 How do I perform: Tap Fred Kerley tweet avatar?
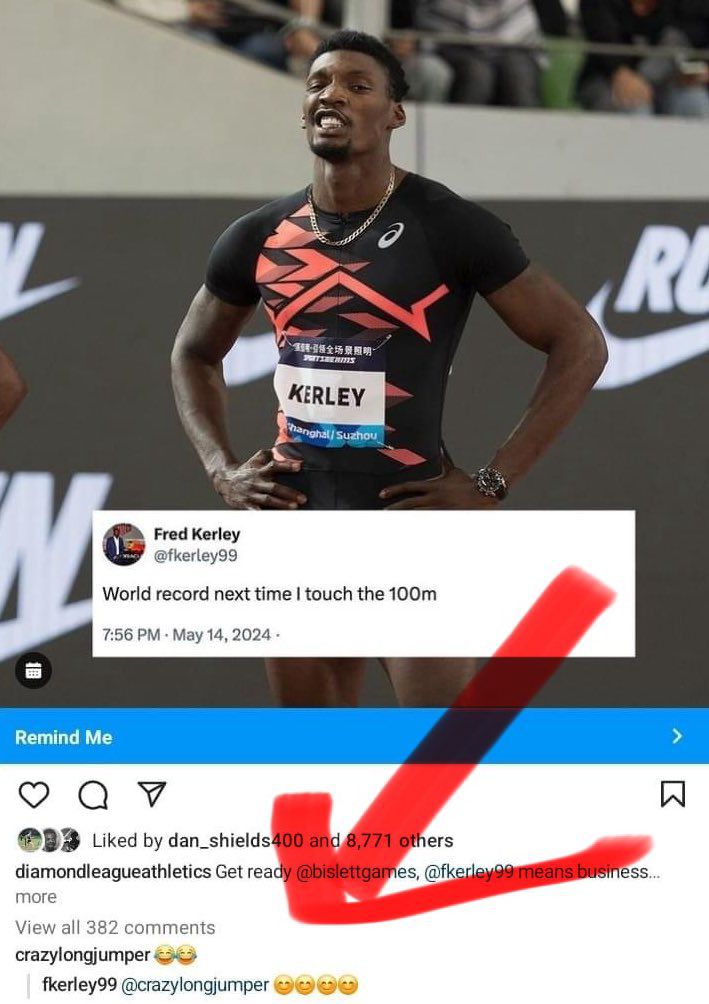click(124, 544)
